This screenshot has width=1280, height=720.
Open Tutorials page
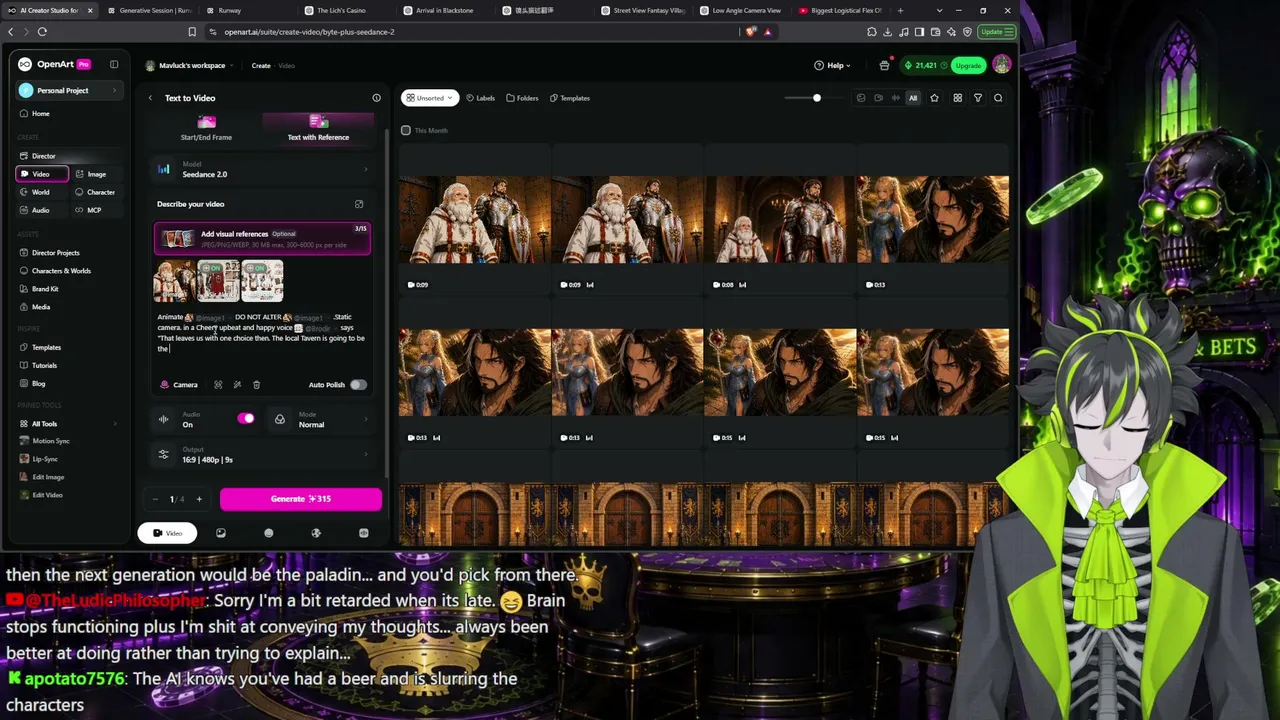click(x=44, y=365)
